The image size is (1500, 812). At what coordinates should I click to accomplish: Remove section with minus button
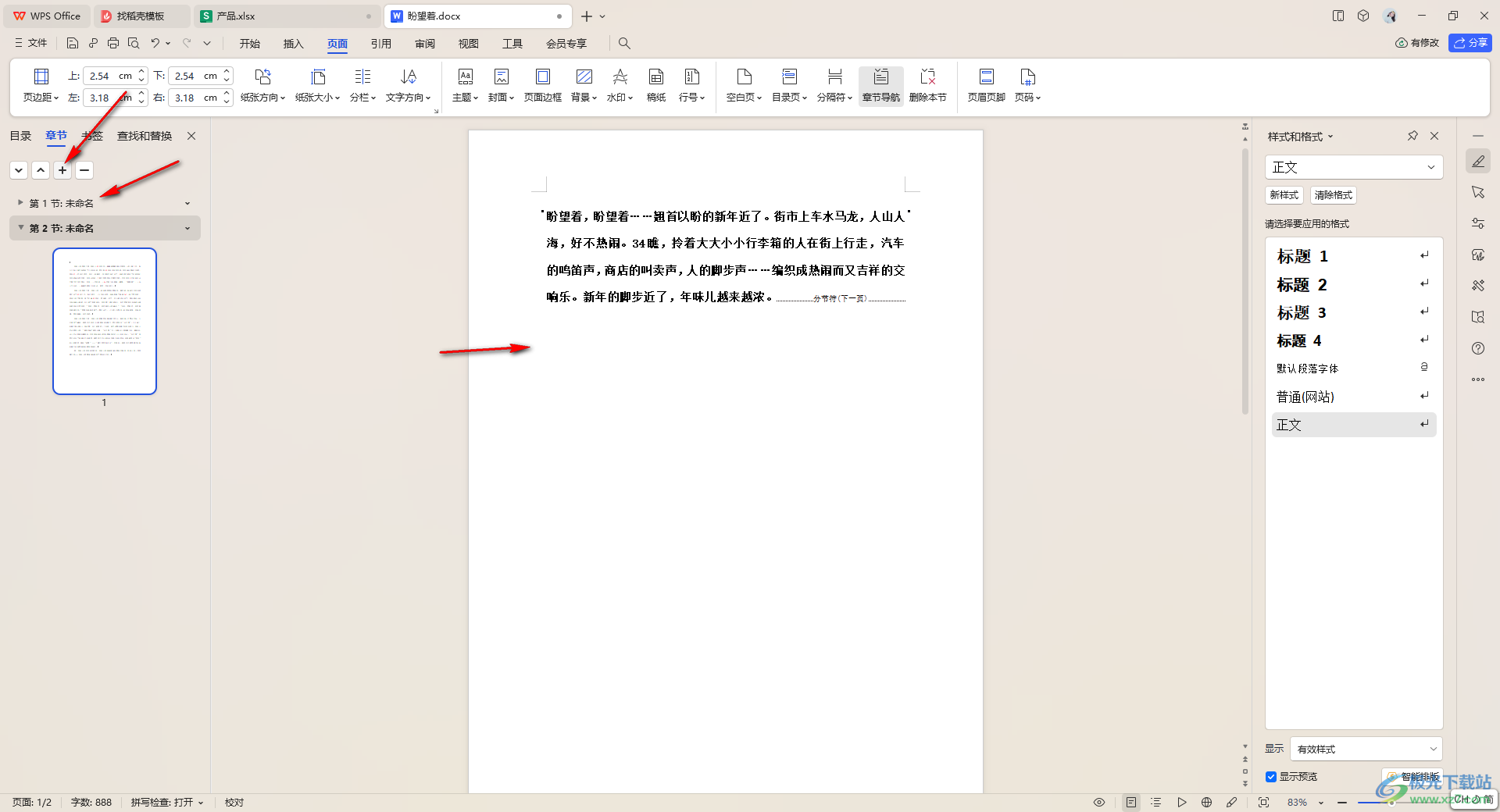(84, 169)
